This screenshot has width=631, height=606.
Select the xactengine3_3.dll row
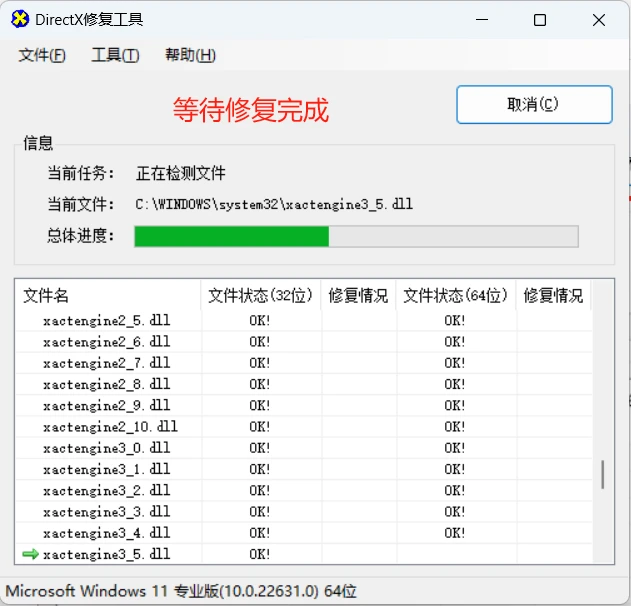[304, 512]
